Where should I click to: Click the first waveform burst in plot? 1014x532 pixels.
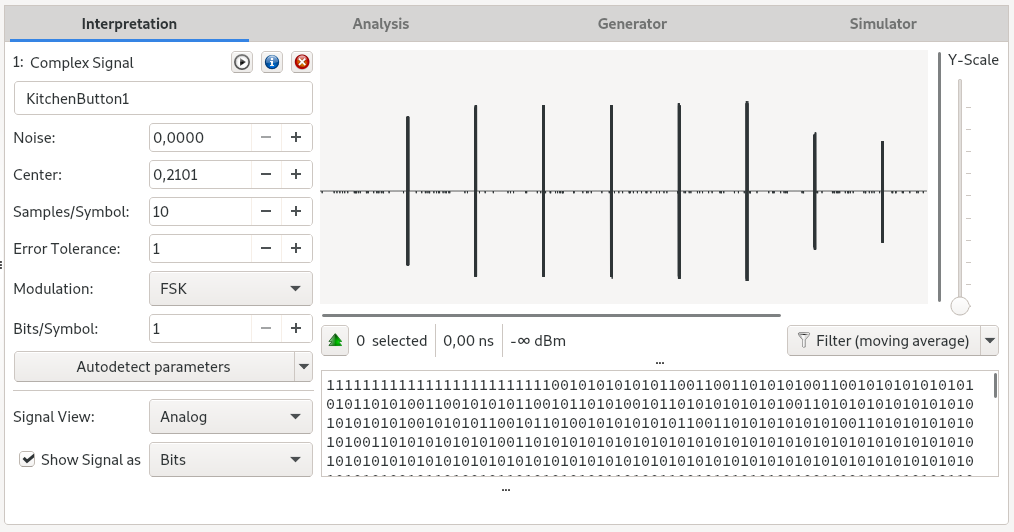click(407, 191)
